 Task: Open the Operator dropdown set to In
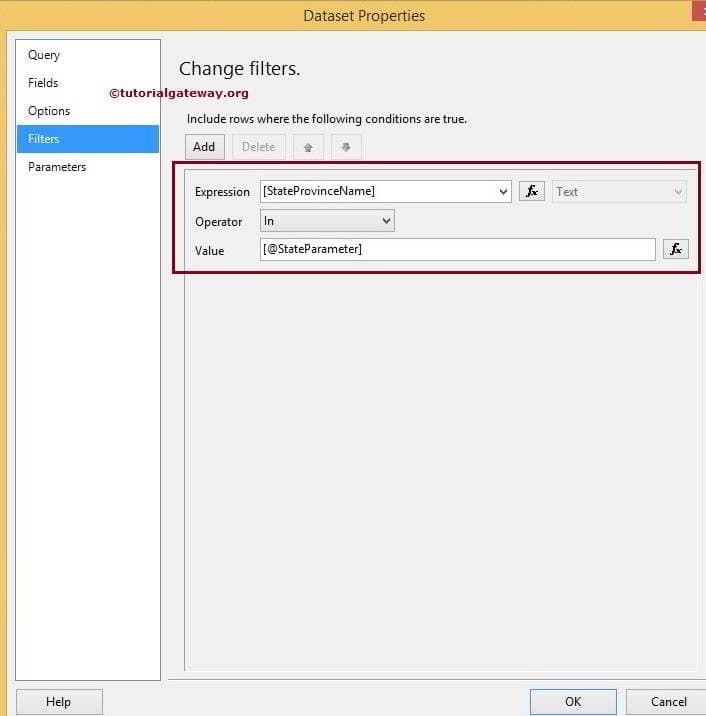[327, 221]
